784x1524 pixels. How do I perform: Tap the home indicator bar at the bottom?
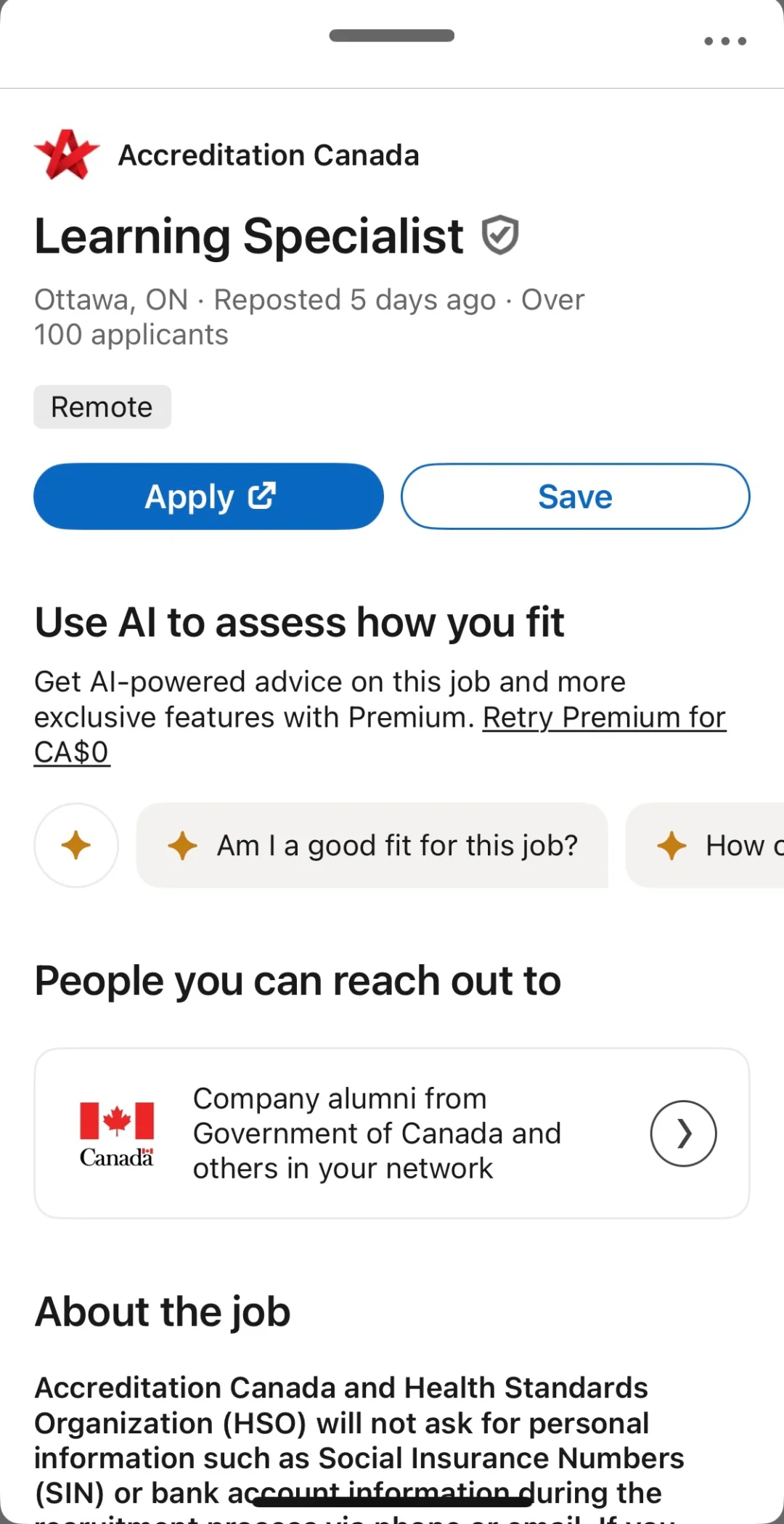click(392, 1501)
